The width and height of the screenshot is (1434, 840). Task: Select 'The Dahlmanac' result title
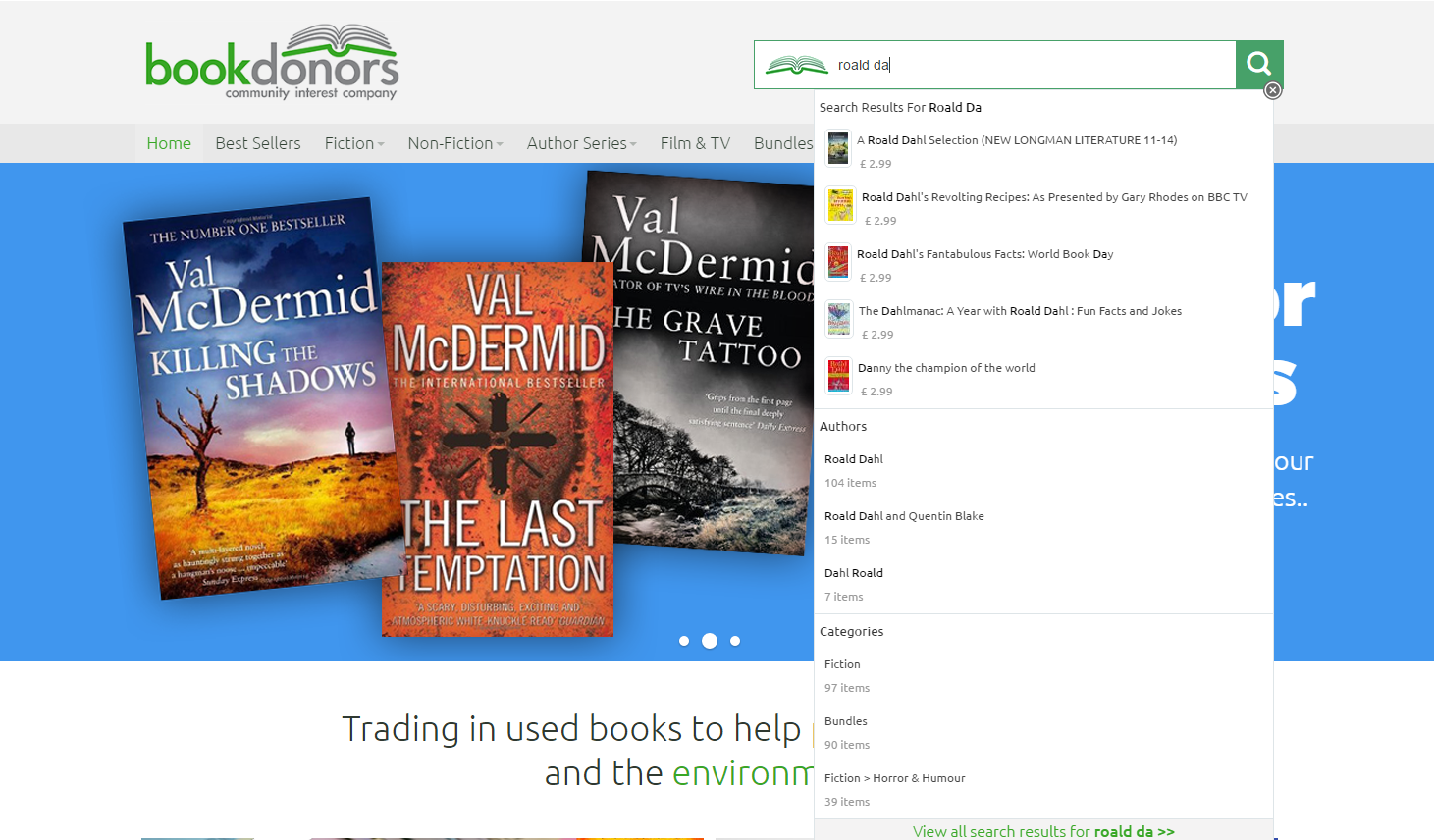(1020, 311)
